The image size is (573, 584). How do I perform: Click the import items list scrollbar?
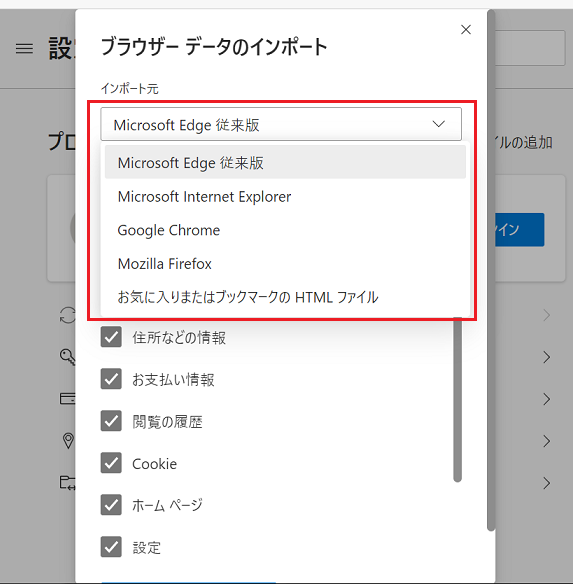tap(458, 400)
